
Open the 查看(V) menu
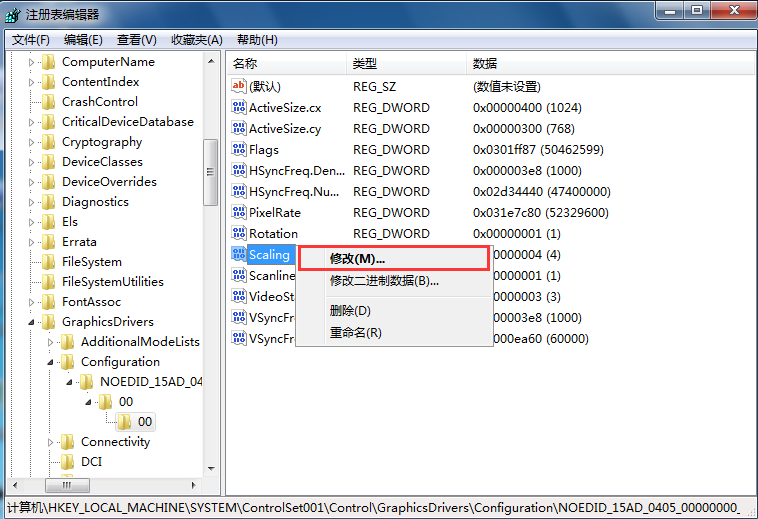tap(137, 40)
